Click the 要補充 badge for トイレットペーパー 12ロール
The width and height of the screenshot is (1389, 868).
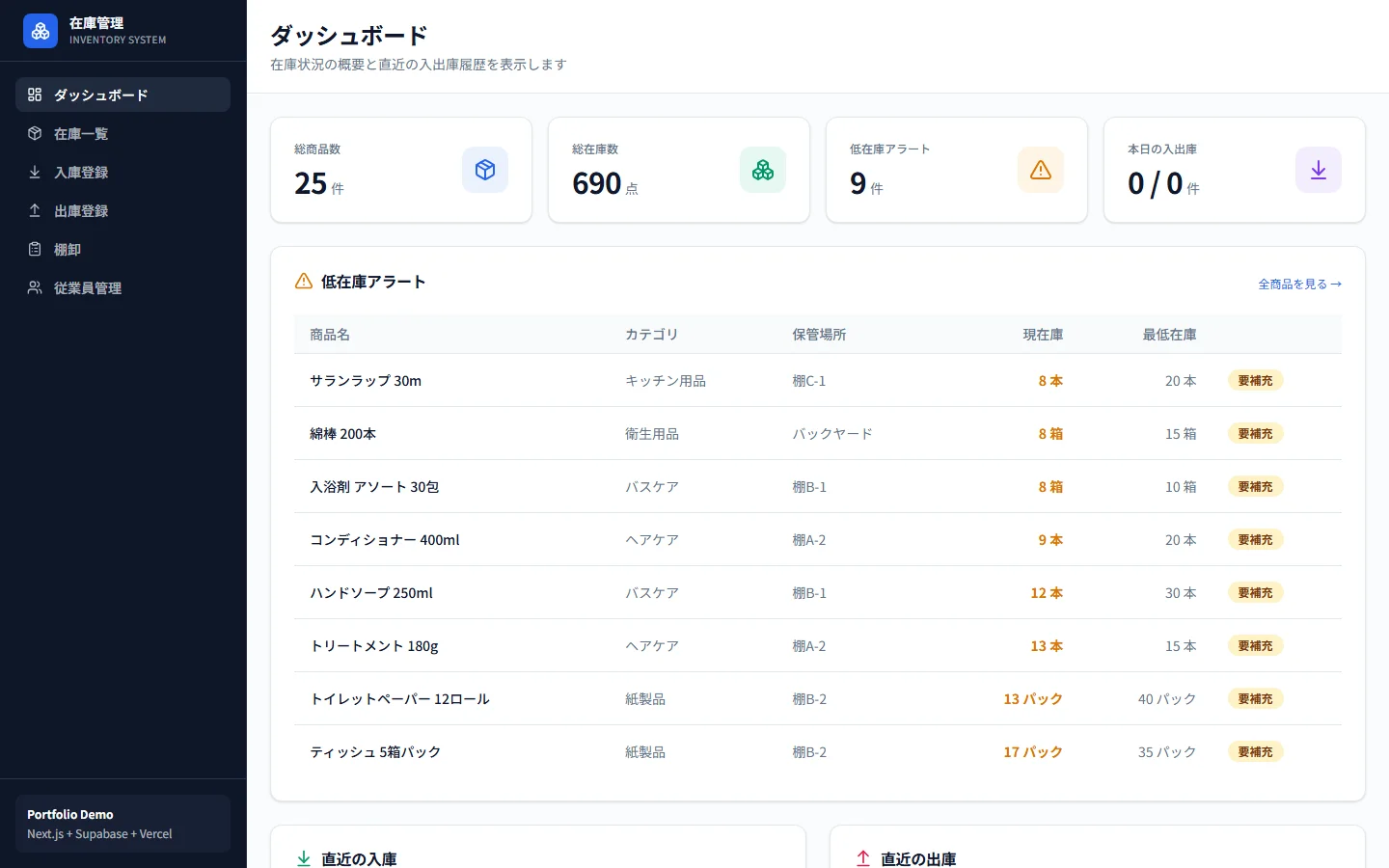[1255, 698]
